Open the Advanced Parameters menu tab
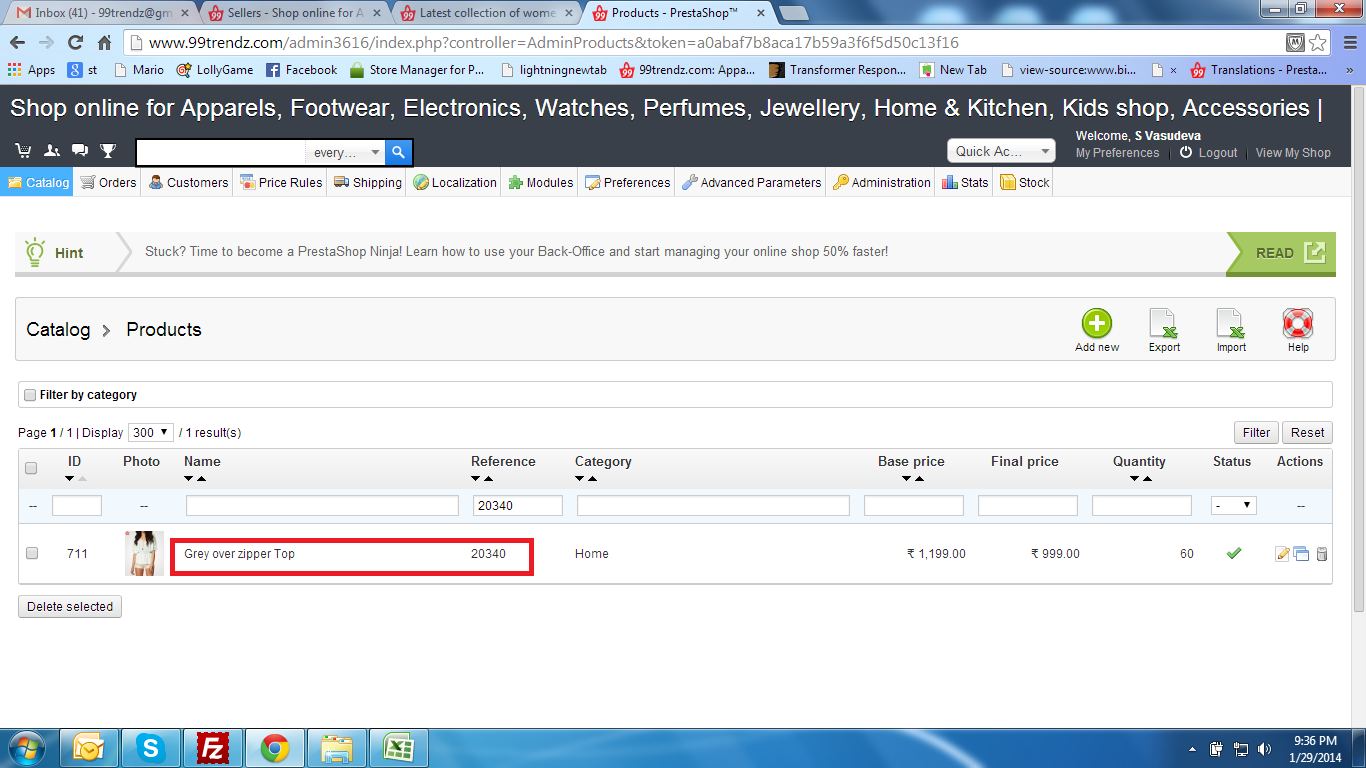Image resolution: width=1366 pixels, height=768 pixels. tap(751, 182)
